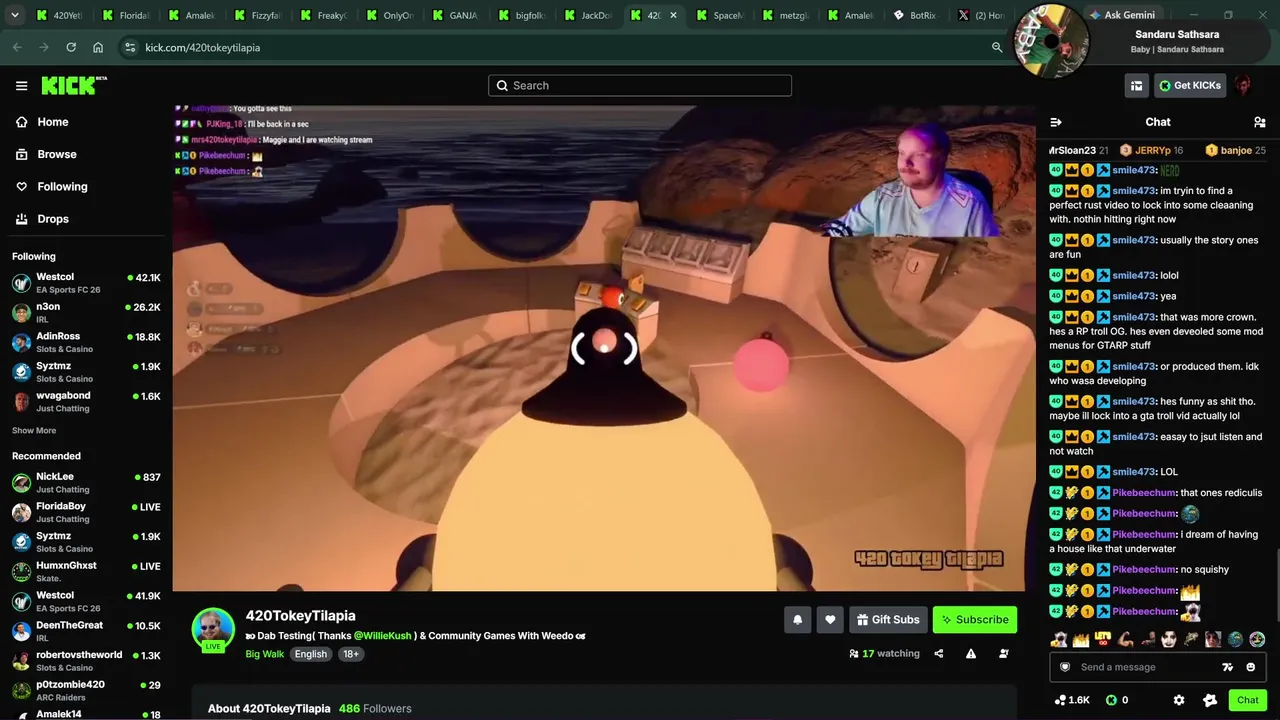1280x720 pixels.
Task: Open the user profile avatar menu
Action: click(x=1243, y=86)
